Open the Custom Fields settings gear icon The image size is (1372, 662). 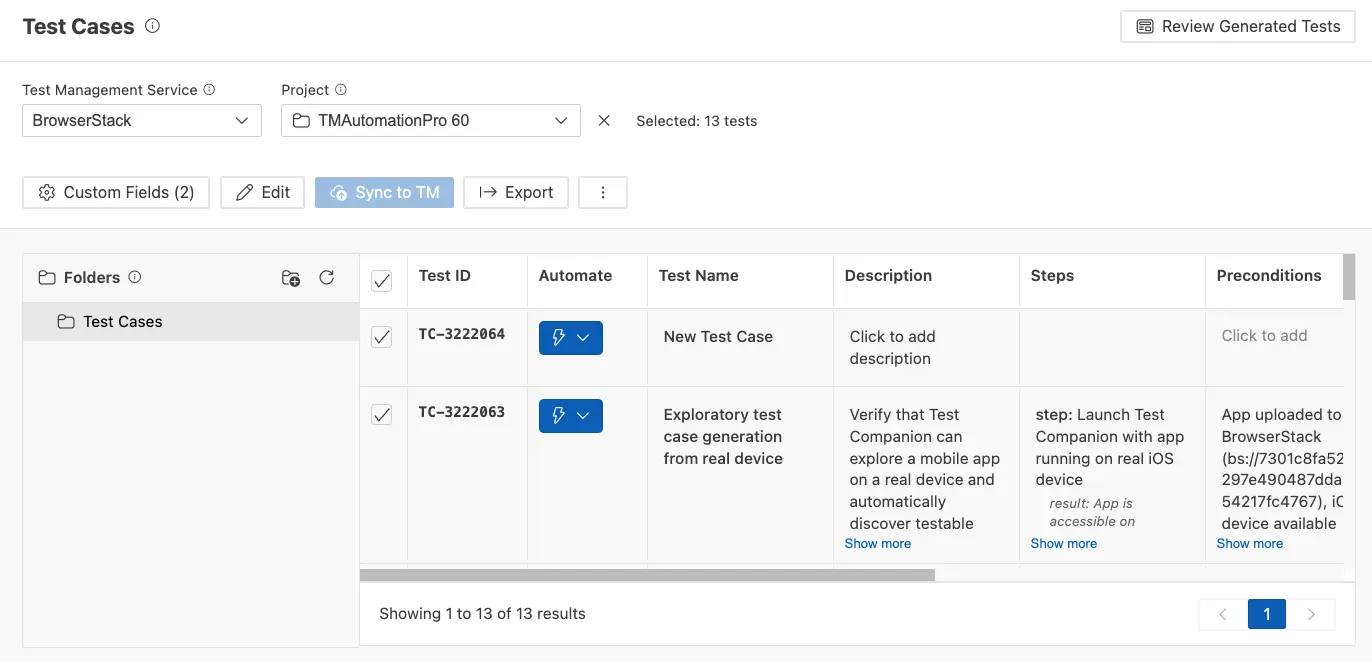pyautogui.click(x=47, y=192)
